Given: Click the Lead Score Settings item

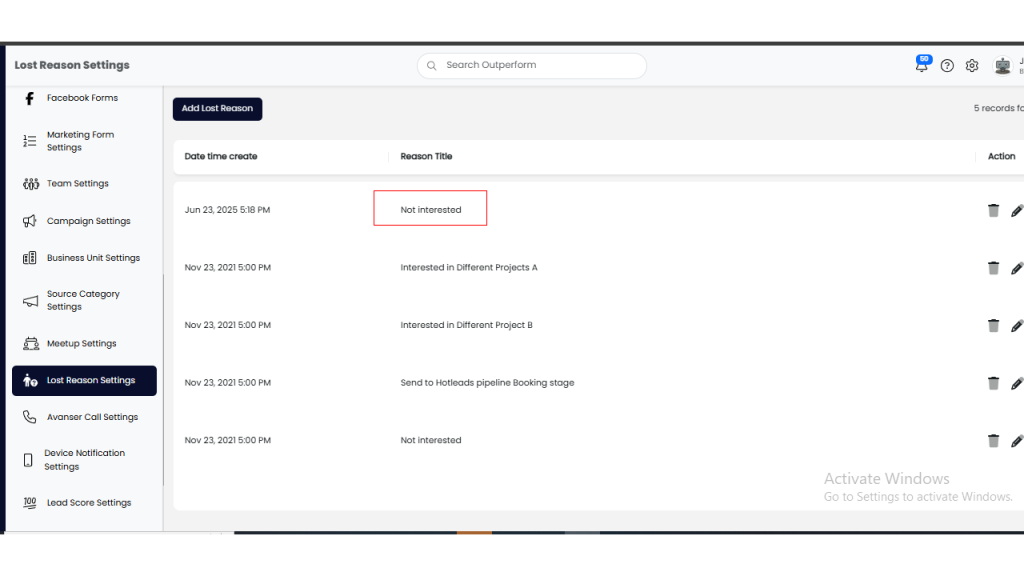Looking at the screenshot, I should [x=88, y=503].
